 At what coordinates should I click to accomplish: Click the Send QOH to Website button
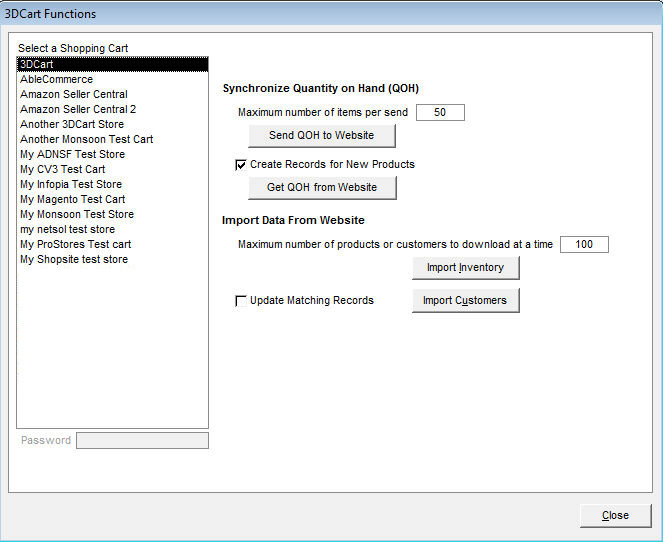pyautogui.click(x=322, y=136)
